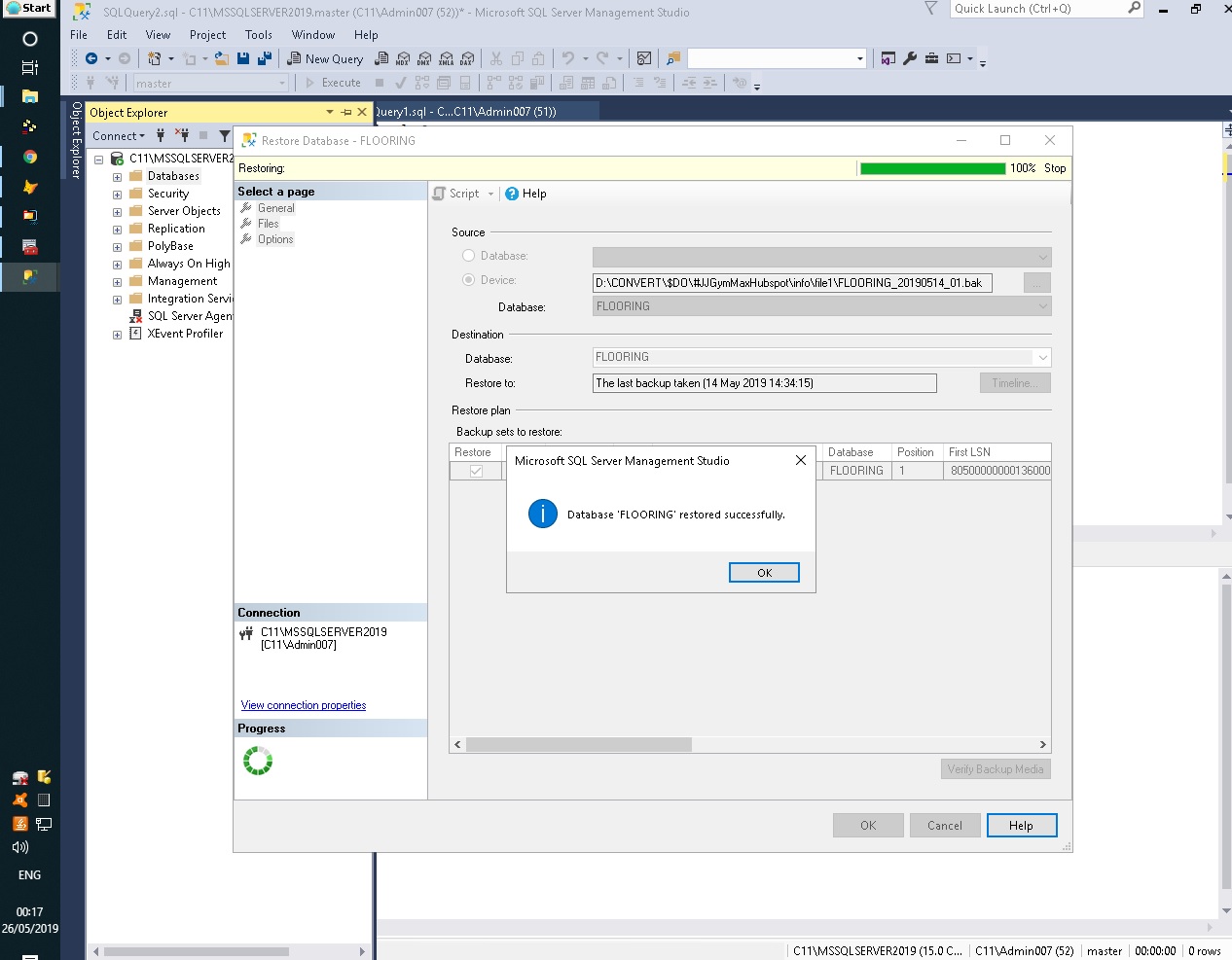Click the XMLA query icon

446,59
